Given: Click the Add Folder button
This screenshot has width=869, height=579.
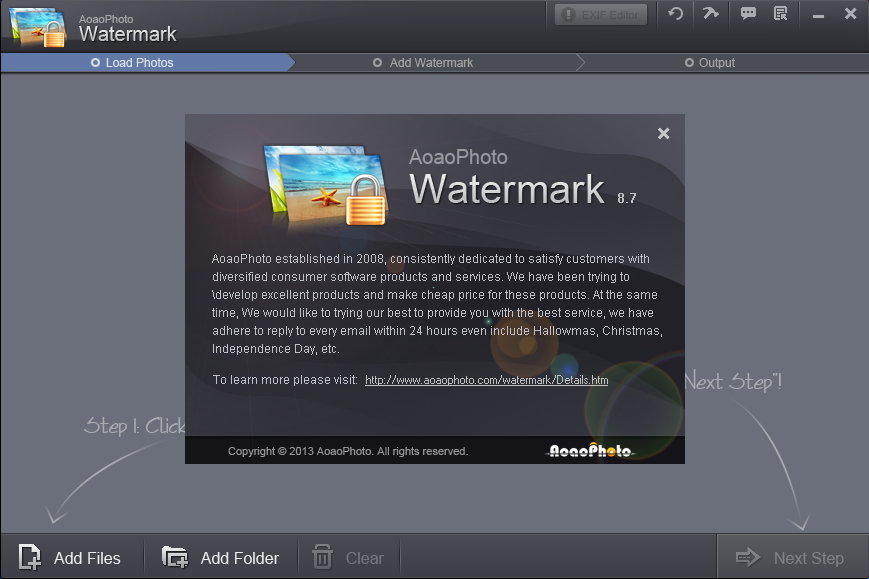Looking at the screenshot, I should (221, 558).
